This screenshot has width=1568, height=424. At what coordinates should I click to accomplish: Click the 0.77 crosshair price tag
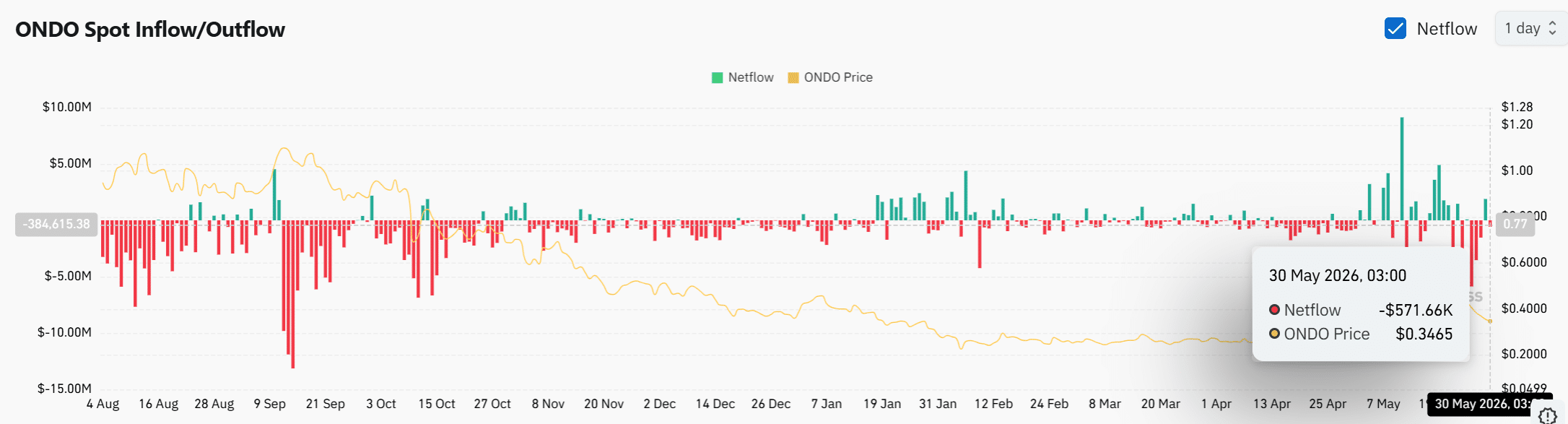pyautogui.click(x=1515, y=224)
